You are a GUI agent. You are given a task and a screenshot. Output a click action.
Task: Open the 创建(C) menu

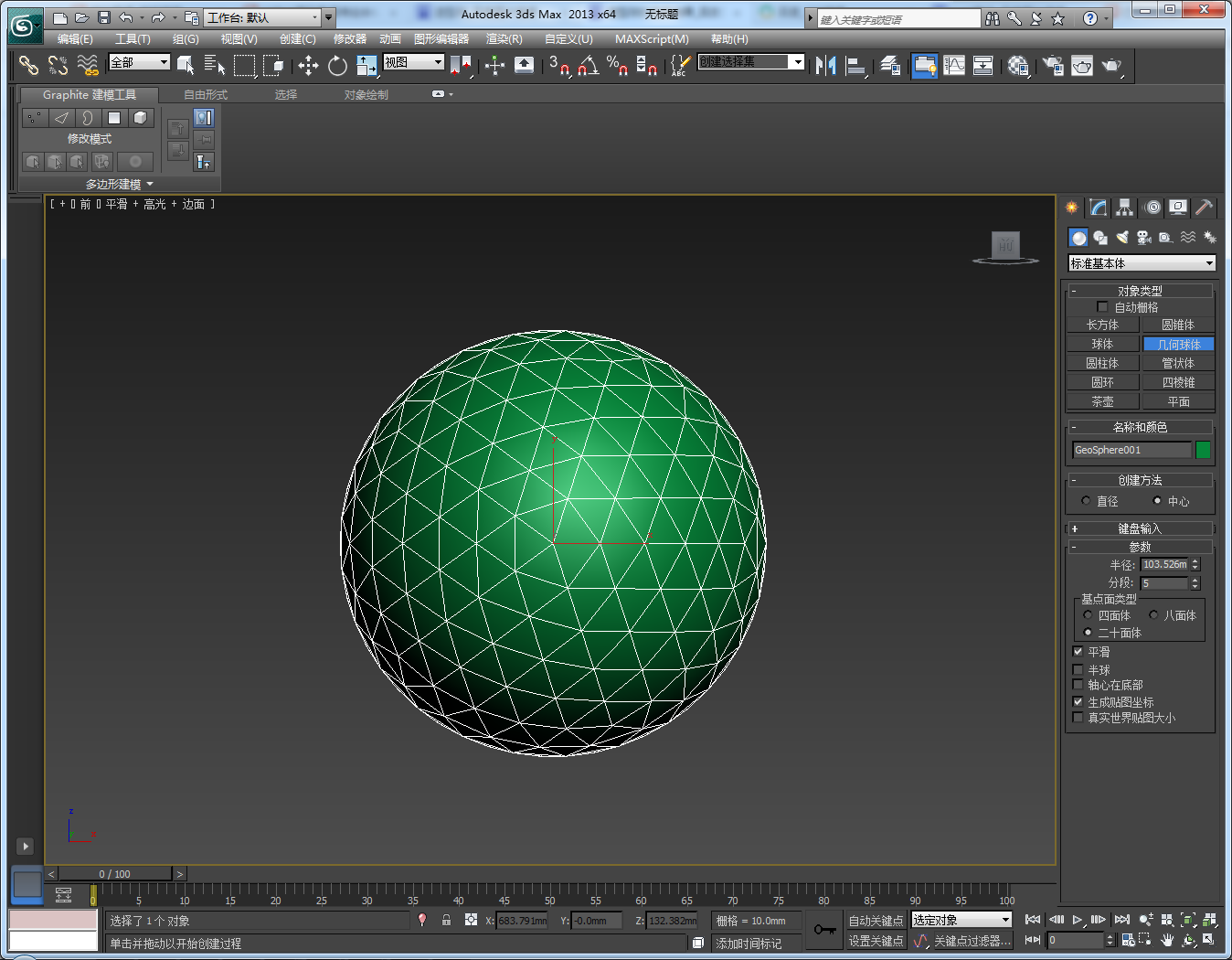(298, 39)
